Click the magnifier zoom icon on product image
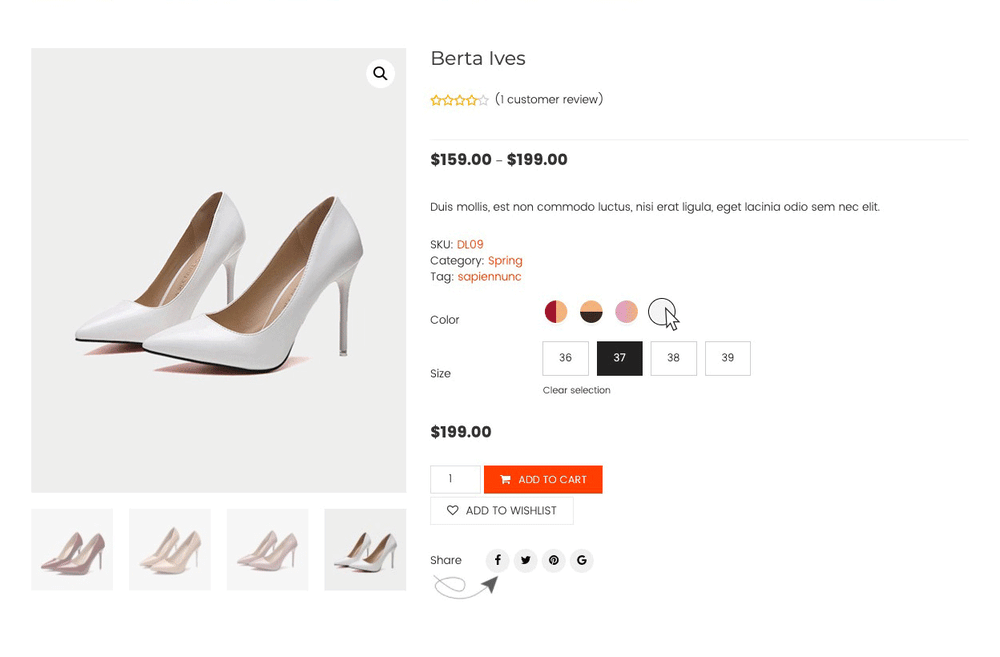 coord(380,73)
